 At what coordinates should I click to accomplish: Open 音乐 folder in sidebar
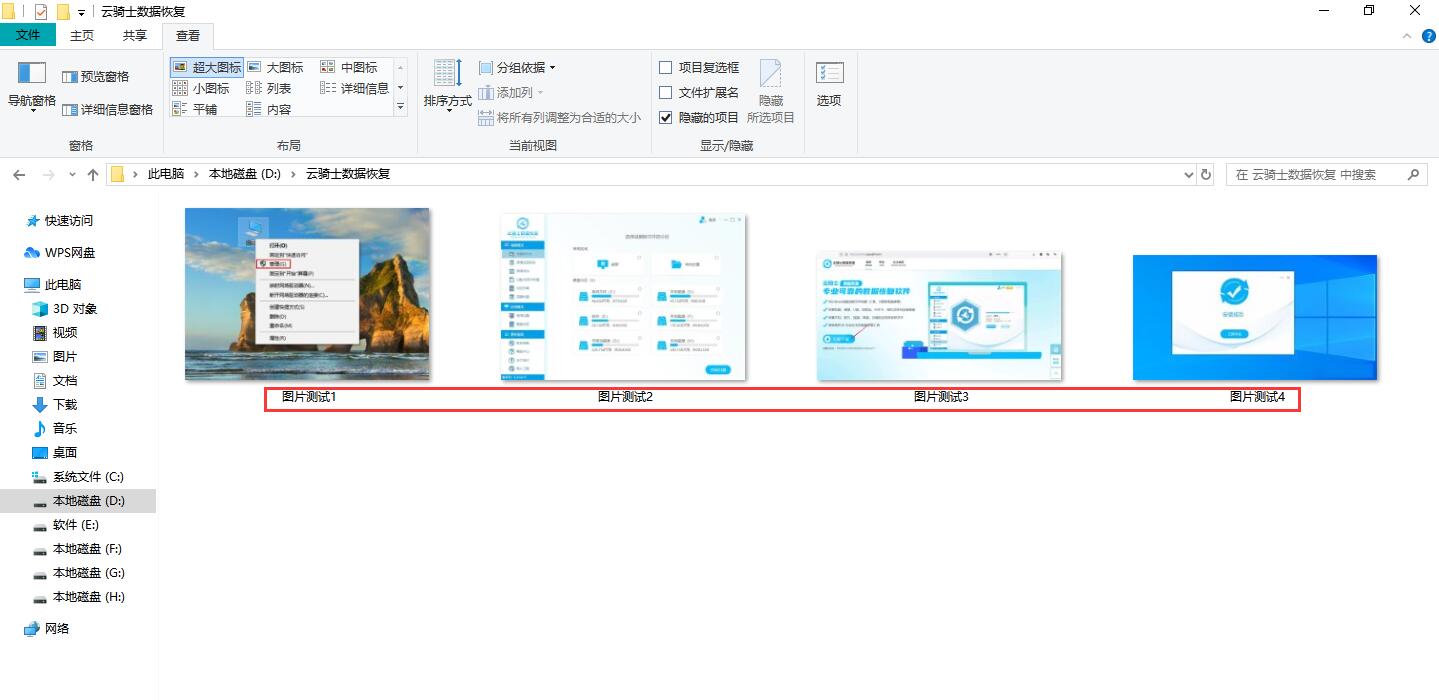55,428
